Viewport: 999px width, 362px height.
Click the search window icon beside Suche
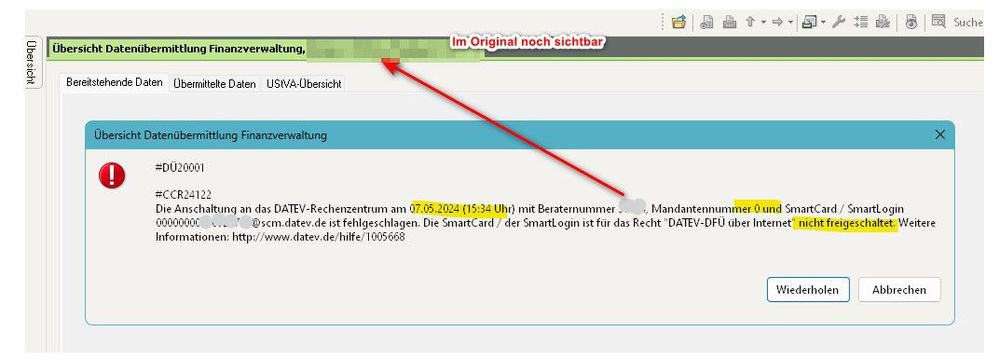(938, 21)
